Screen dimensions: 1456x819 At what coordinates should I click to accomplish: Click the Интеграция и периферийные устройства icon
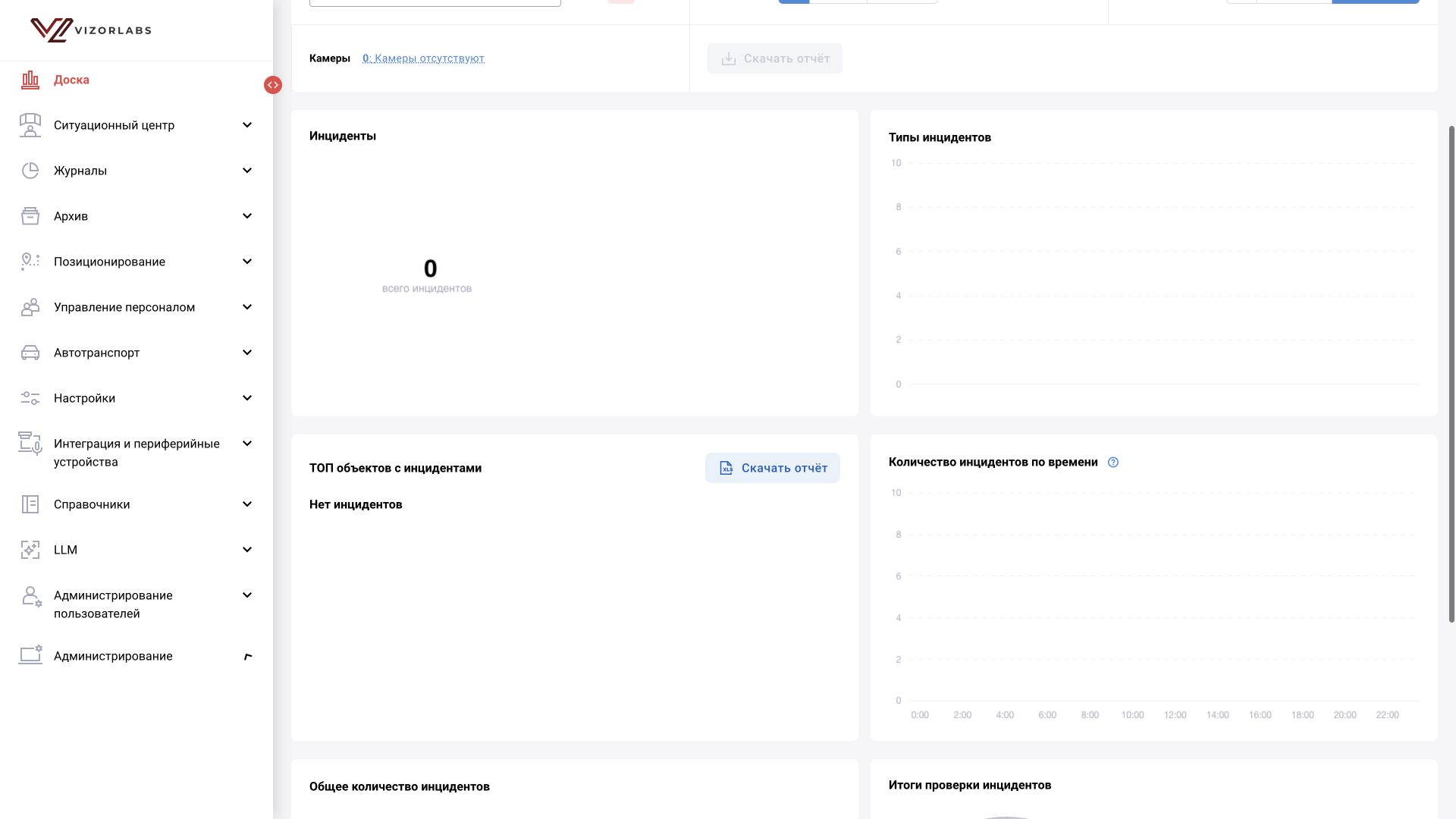tap(30, 444)
